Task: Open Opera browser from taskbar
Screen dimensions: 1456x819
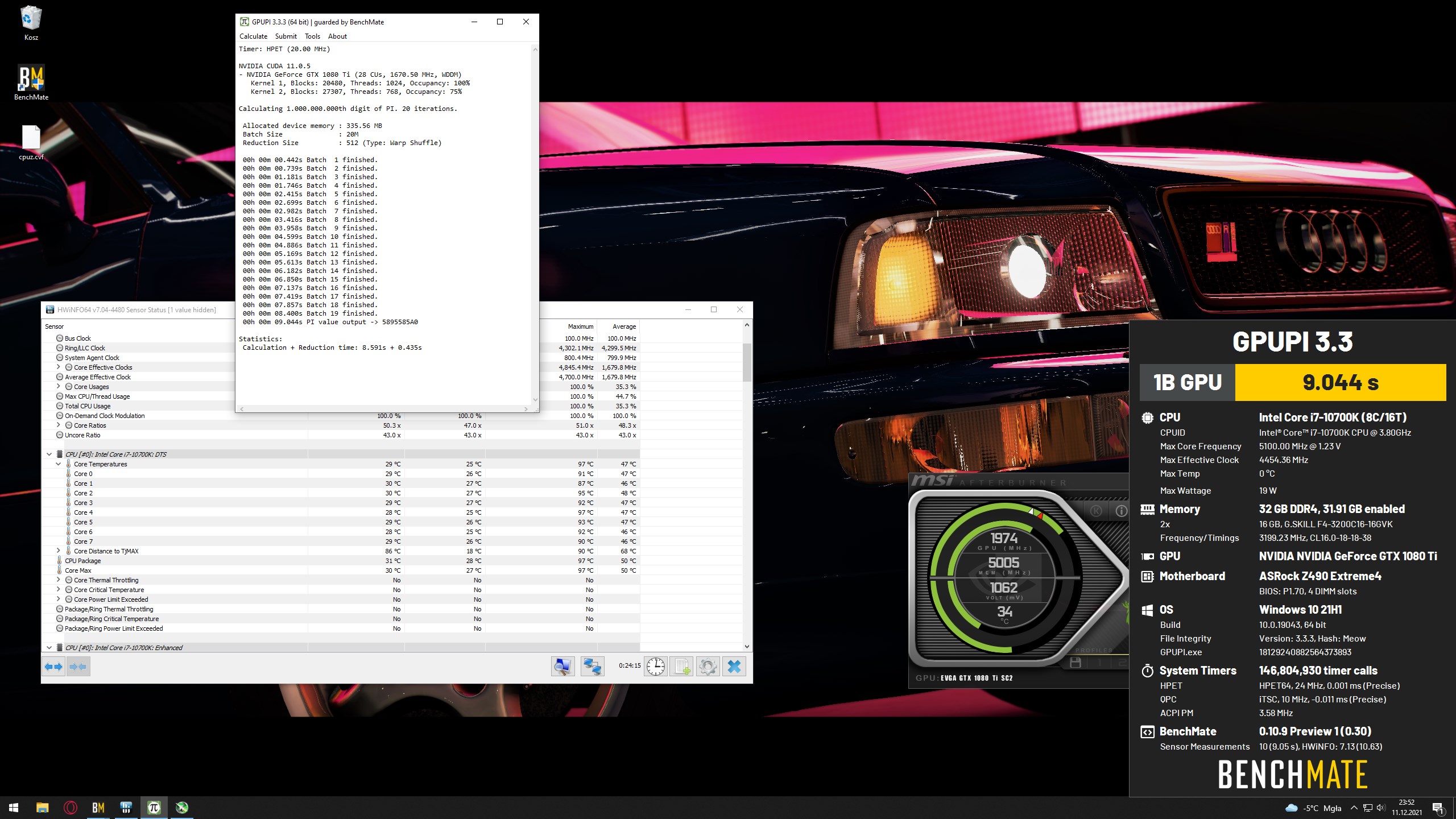Action: (x=71, y=808)
